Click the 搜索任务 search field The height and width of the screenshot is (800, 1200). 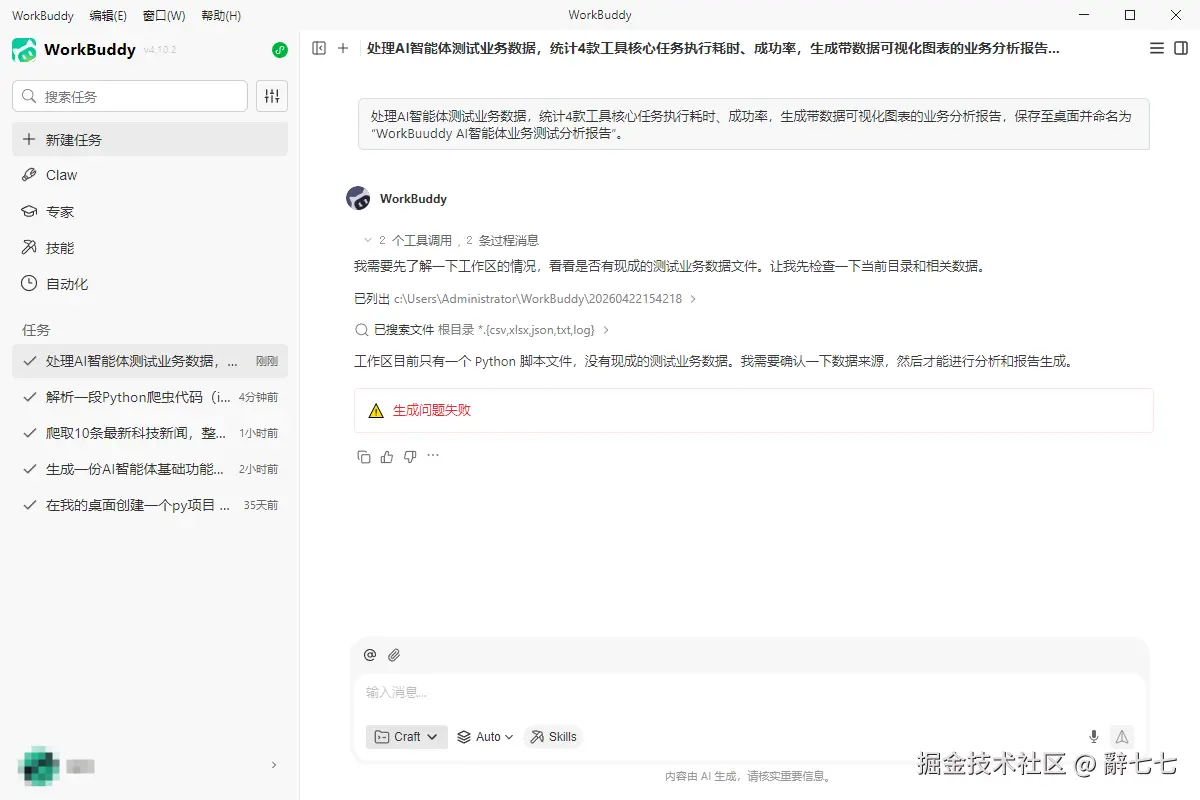[130, 96]
